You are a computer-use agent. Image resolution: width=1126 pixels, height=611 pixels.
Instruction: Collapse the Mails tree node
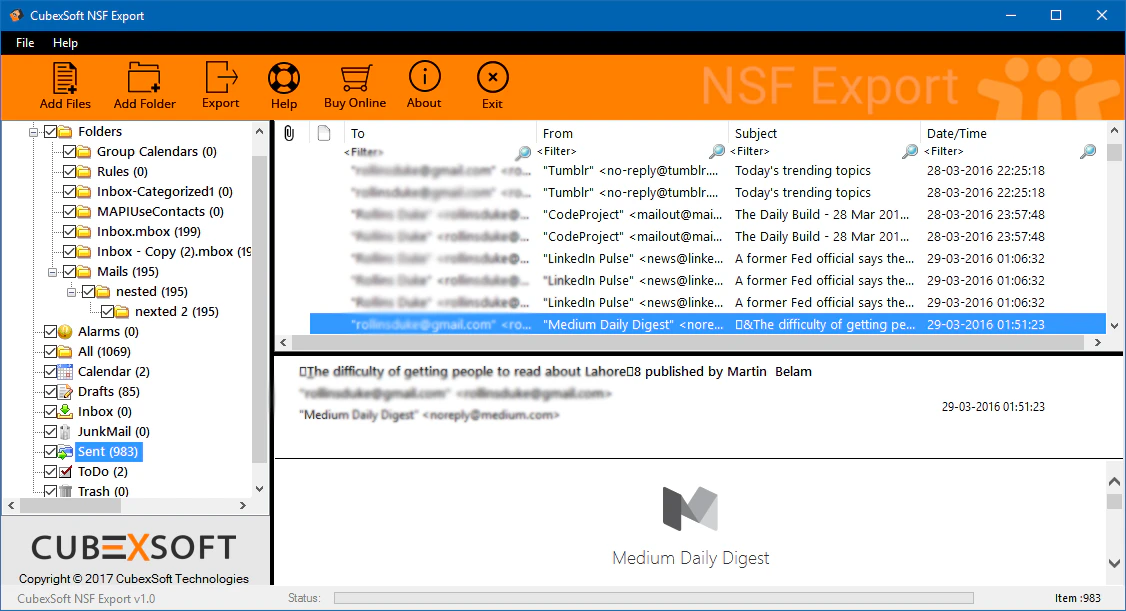click(x=54, y=271)
